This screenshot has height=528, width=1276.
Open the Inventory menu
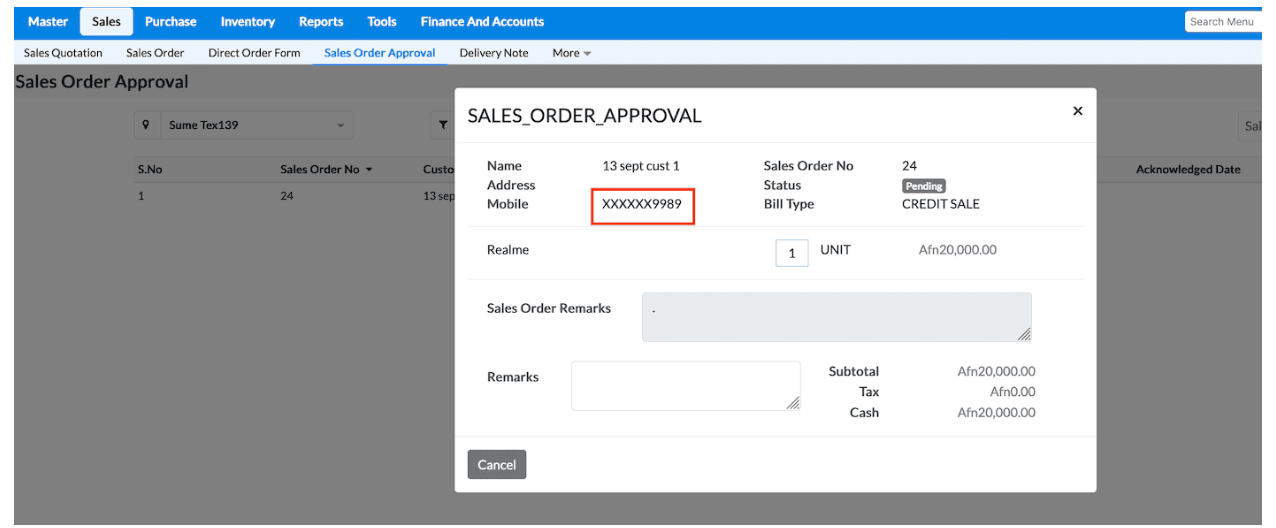tap(247, 21)
